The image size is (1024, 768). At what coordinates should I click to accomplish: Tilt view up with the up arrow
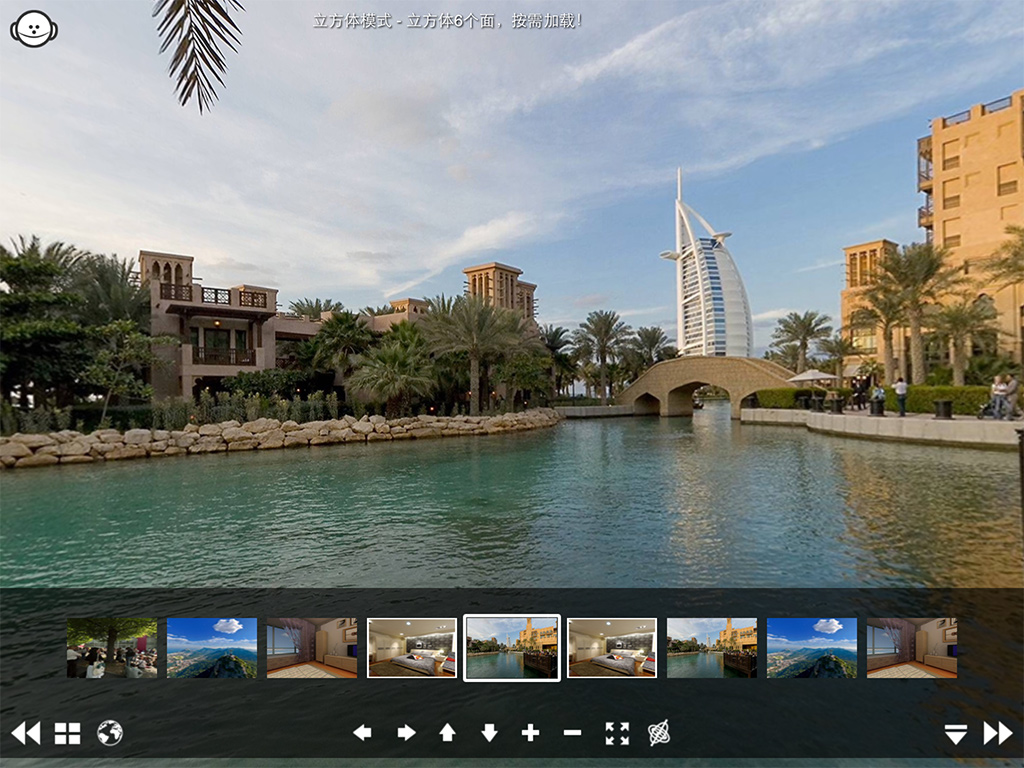[447, 733]
